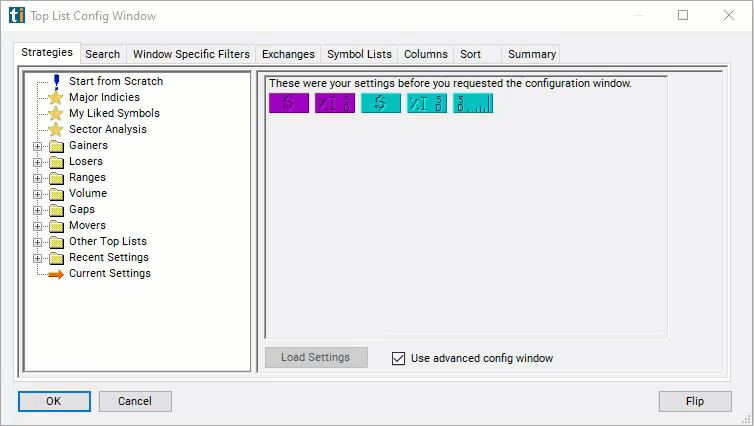The width and height of the screenshot is (754, 426).
Task: Click the teal dollar sign filter icon
Action: (x=380, y=103)
